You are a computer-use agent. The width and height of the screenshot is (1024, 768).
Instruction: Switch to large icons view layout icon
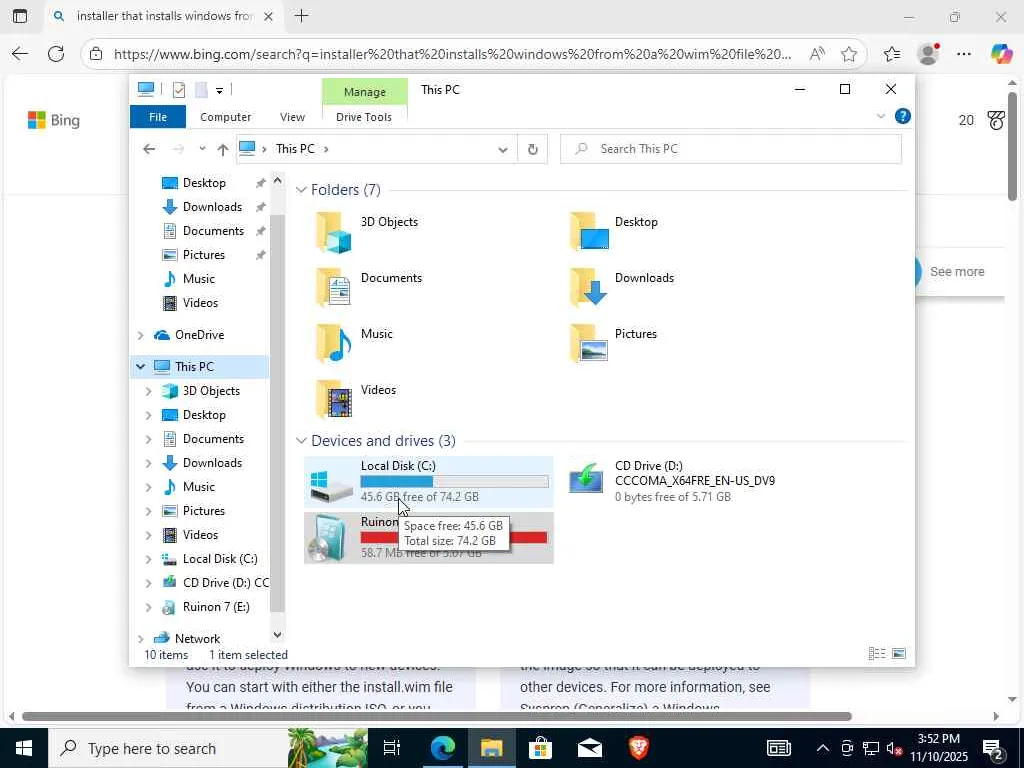[899, 654]
